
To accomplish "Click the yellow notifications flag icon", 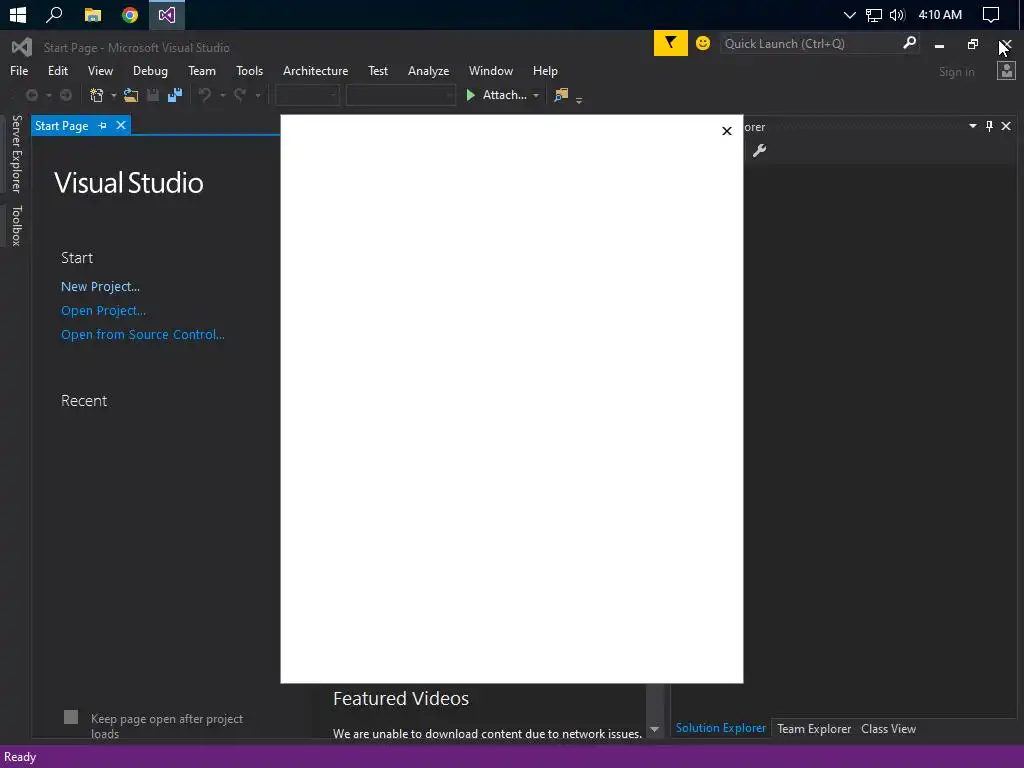I will pyautogui.click(x=670, y=43).
